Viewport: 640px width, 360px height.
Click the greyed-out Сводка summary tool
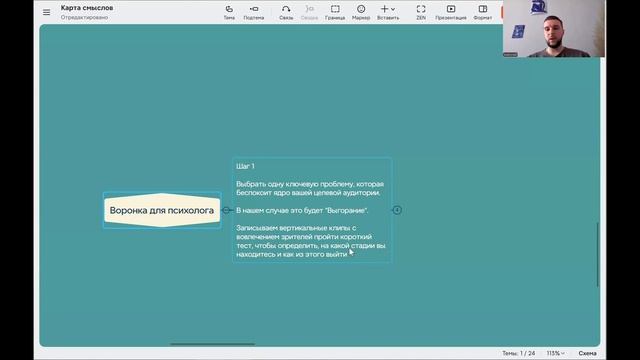click(309, 12)
